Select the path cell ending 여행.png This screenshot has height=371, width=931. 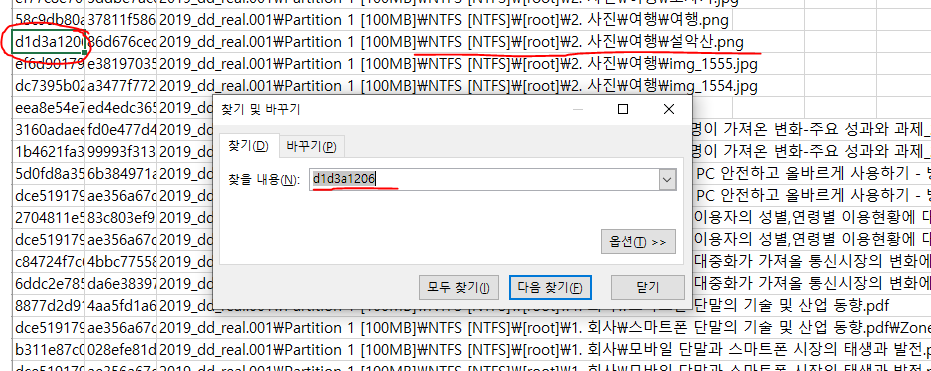pyautogui.click(x=443, y=20)
